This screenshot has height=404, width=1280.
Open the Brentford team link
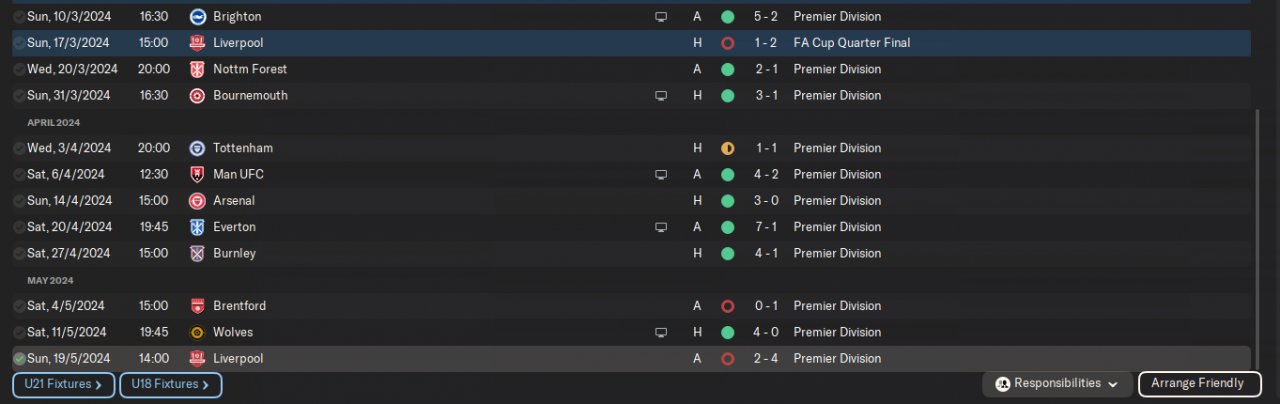(241, 306)
